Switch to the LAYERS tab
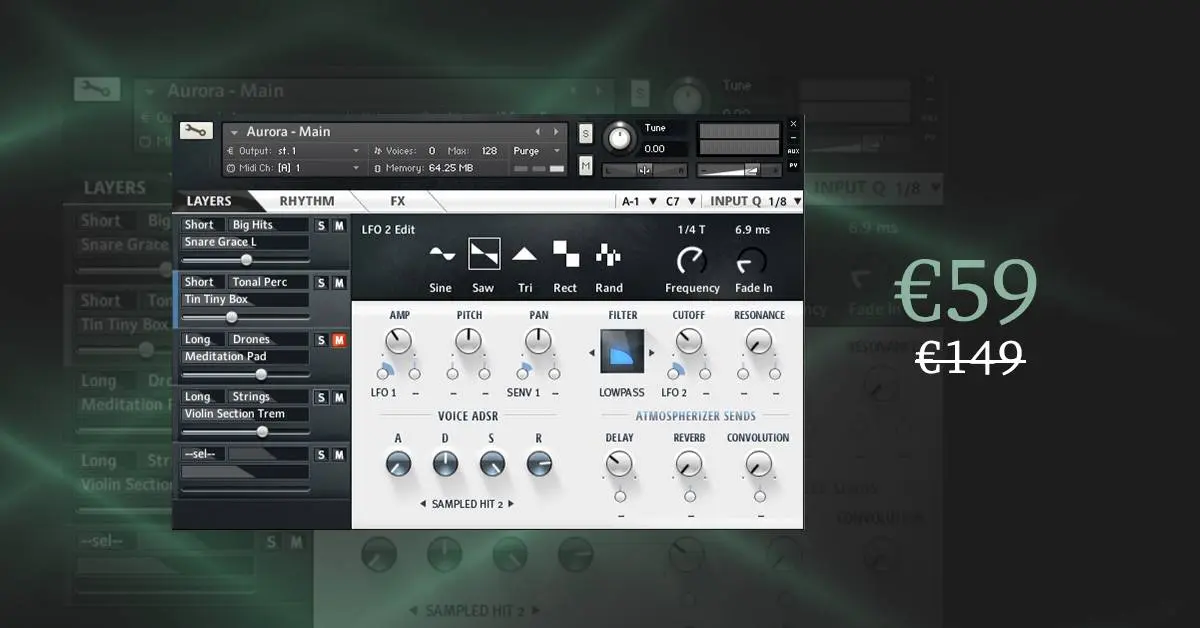Image resolution: width=1200 pixels, height=628 pixels. [x=209, y=201]
